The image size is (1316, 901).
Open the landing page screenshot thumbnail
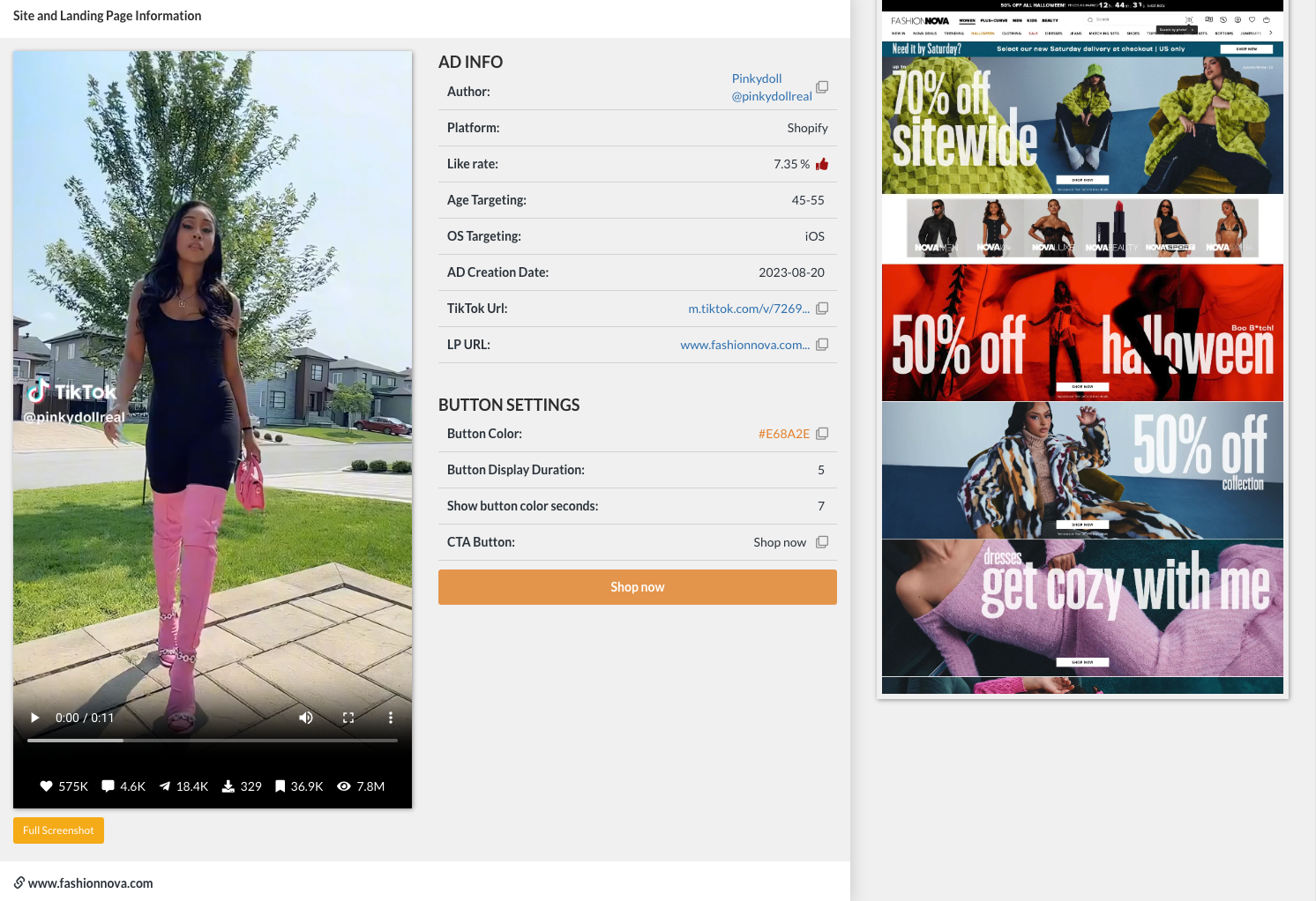(x=1082, y=347)
